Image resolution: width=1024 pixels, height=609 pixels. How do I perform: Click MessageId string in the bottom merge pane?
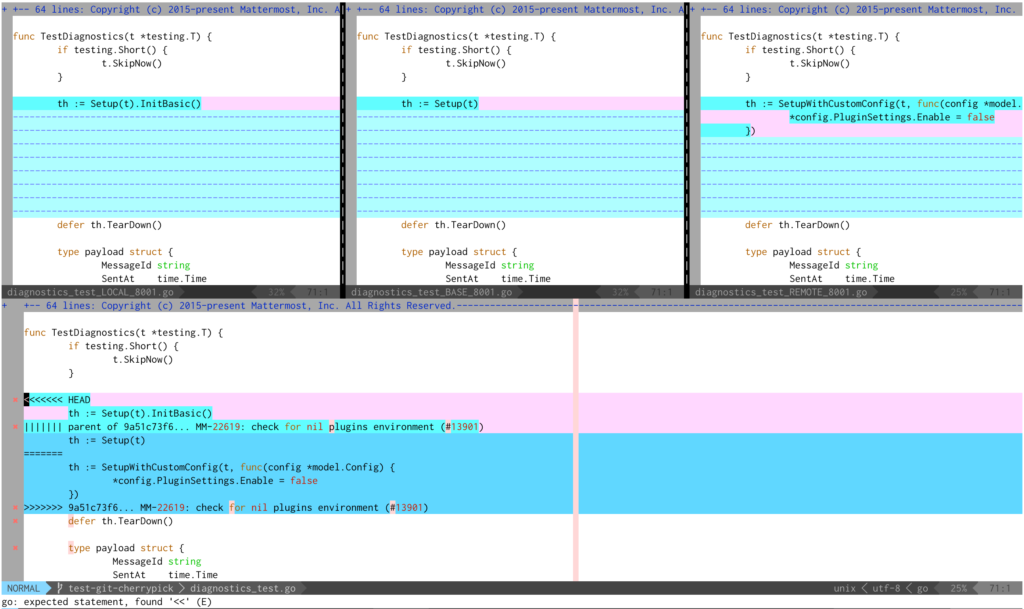[x=157, y=561]
